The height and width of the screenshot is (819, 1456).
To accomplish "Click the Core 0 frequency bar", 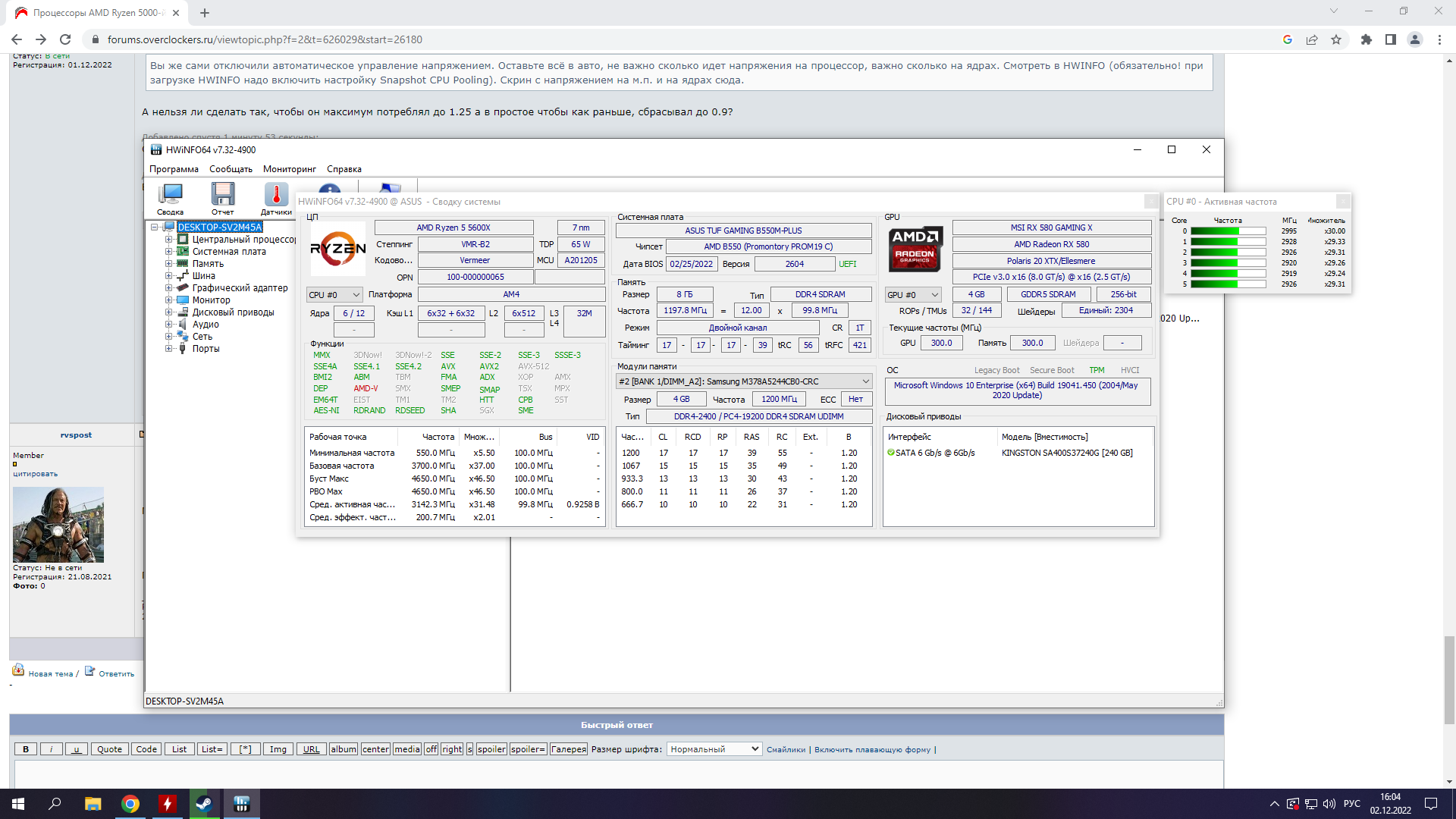I will point(1228,231).
